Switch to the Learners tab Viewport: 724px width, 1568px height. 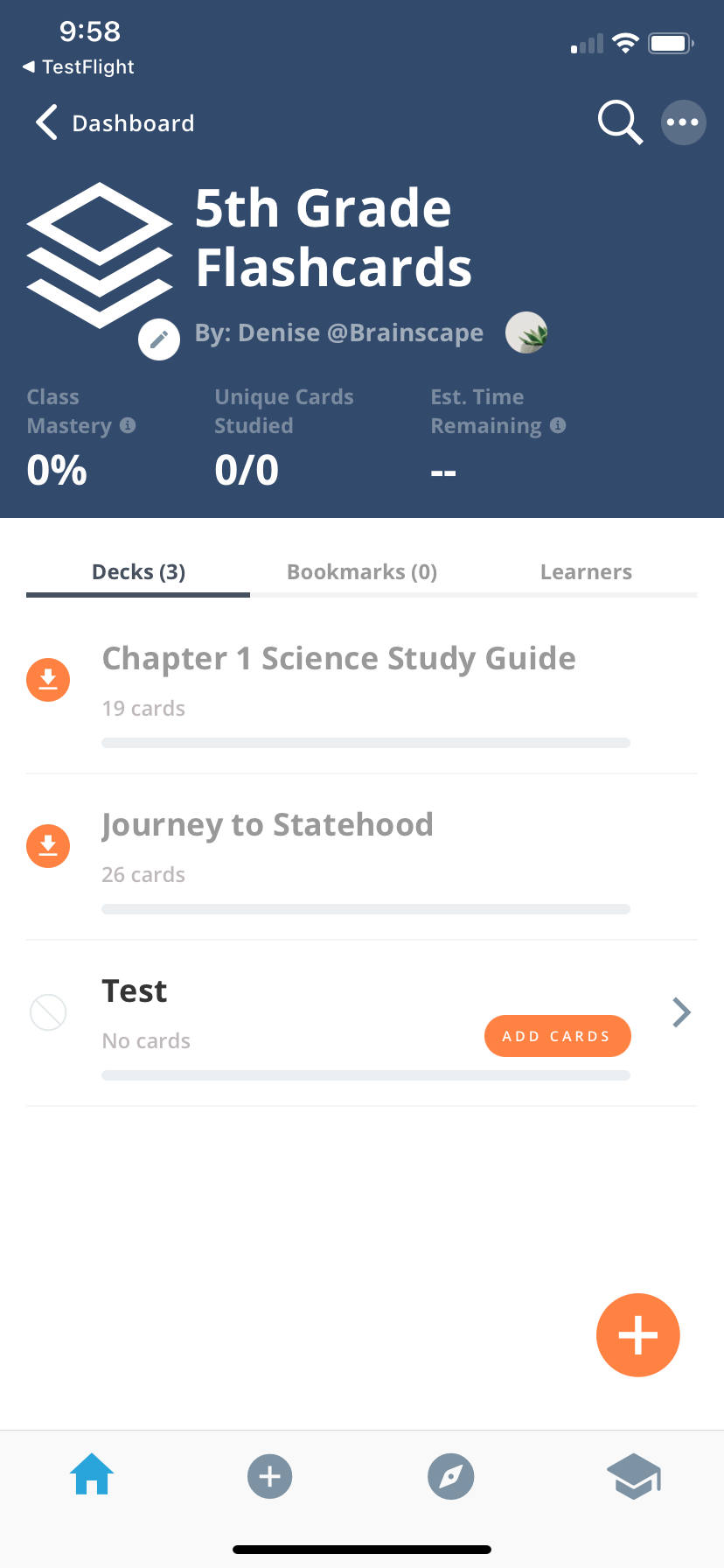click(x=586, y=572)
